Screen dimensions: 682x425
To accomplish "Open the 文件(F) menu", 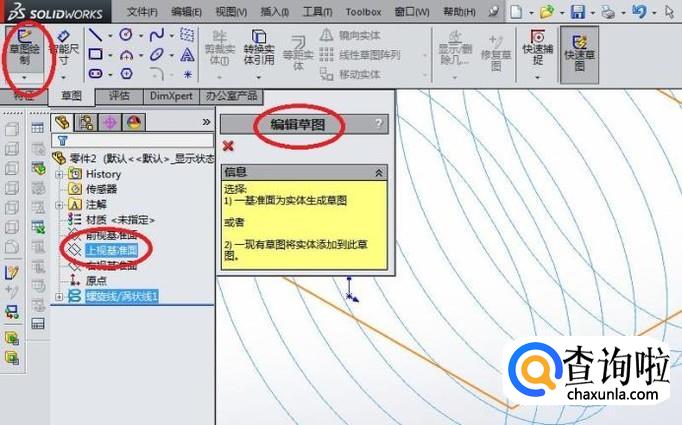I will click(x=142, y=12).
